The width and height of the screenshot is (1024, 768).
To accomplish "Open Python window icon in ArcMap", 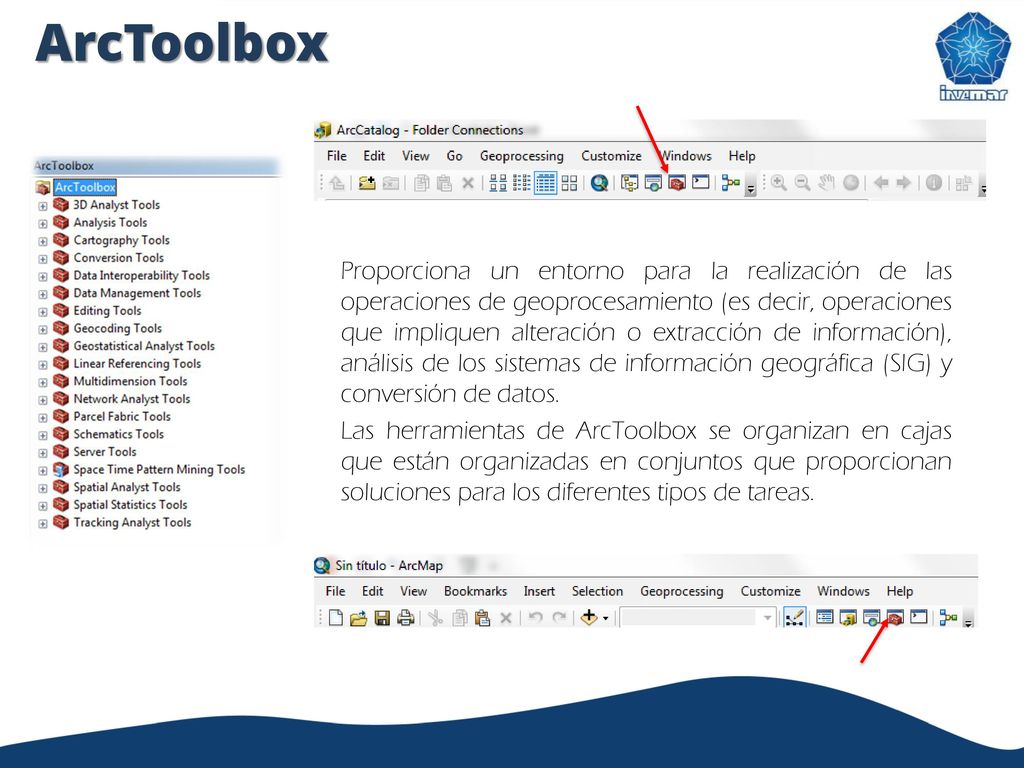I will click(918, 616).
